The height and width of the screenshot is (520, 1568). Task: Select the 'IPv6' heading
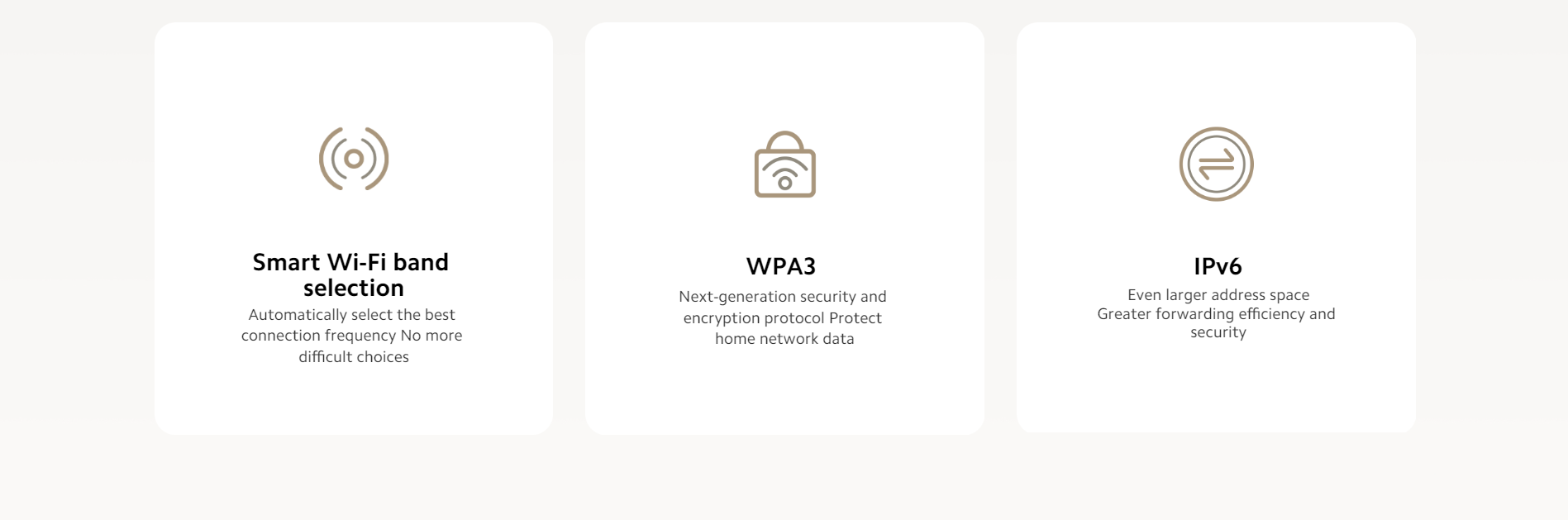(1218, 266)
